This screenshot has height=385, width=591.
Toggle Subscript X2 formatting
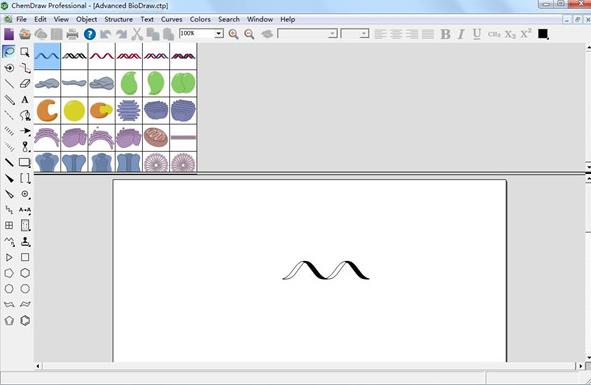(510, 34)
